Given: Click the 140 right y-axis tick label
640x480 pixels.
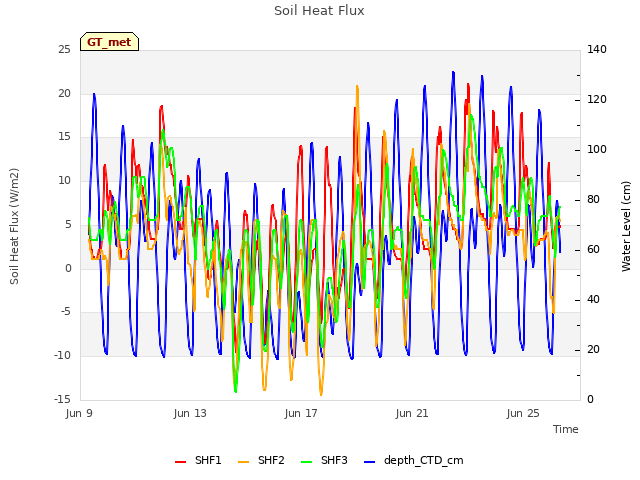Looking at the screenshot, I should coord(597,50).
